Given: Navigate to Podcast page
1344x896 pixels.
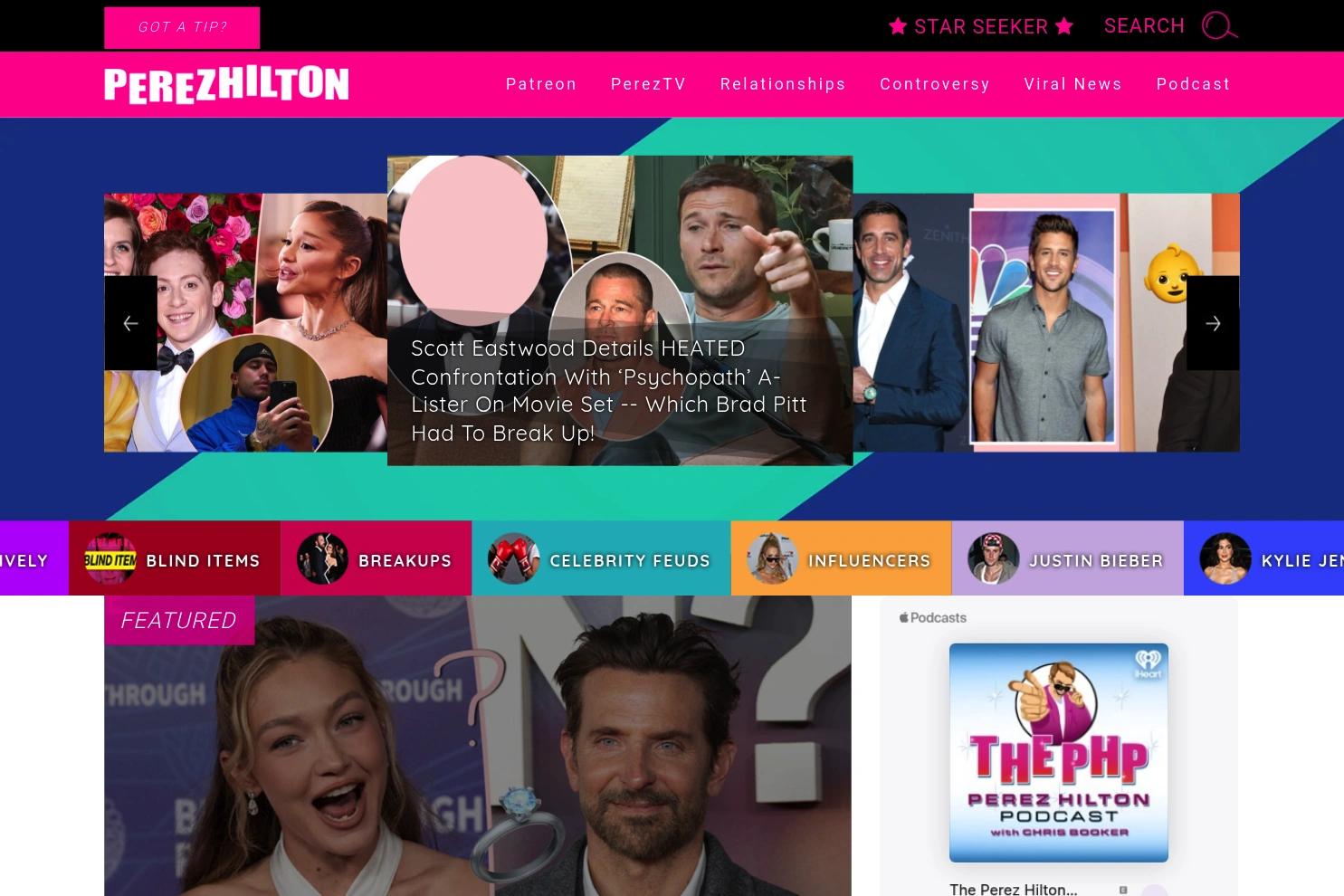Looking at the screenshot, I should [1194, 84].
